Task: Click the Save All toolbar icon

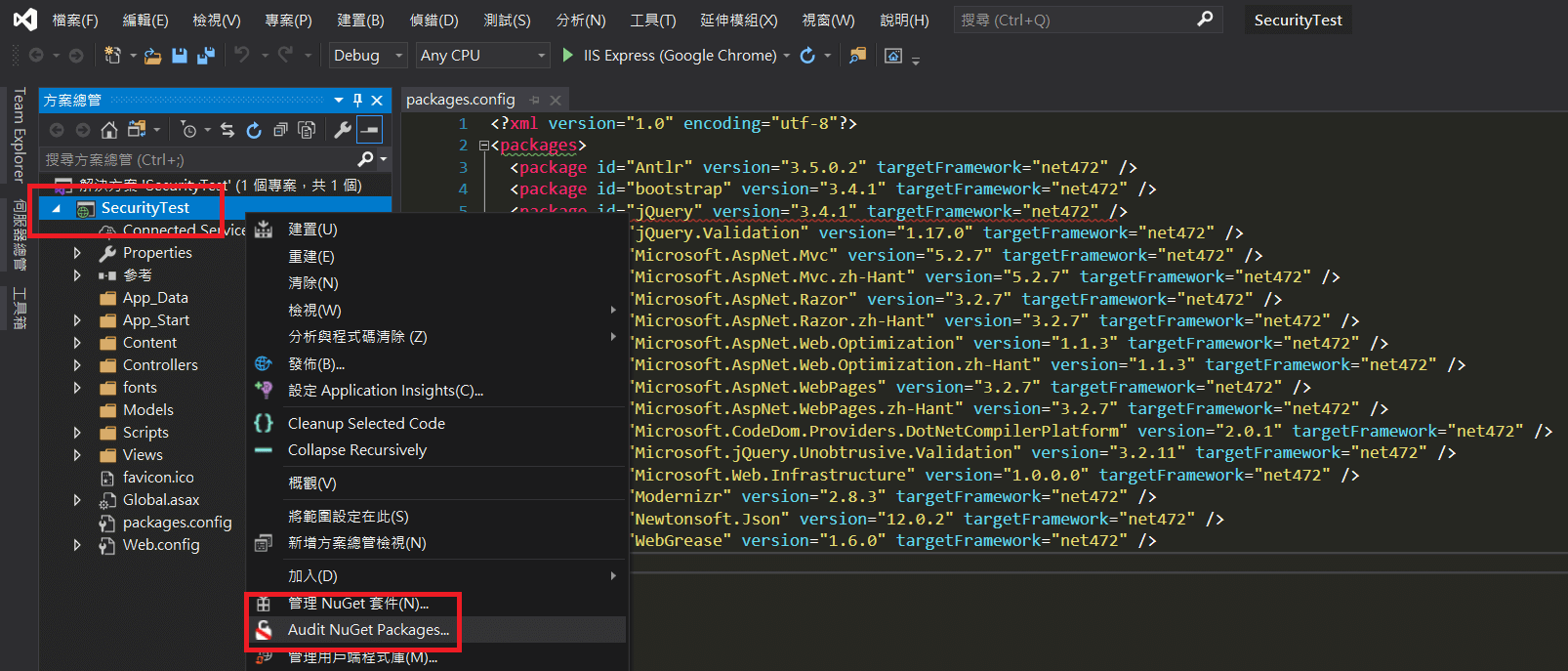Action: (206, 56)
